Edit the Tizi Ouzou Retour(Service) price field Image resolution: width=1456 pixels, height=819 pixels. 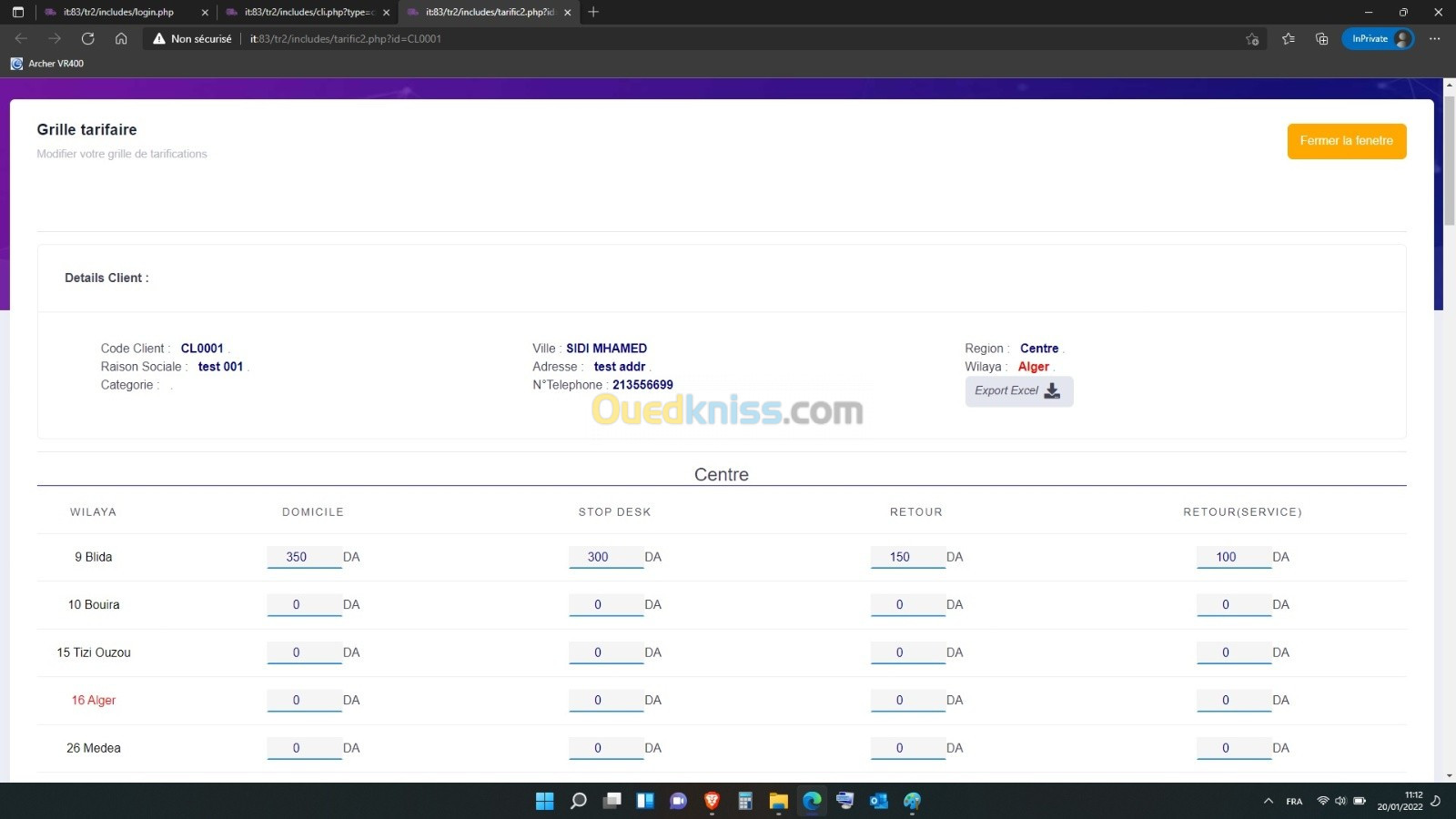(1234, 652)
